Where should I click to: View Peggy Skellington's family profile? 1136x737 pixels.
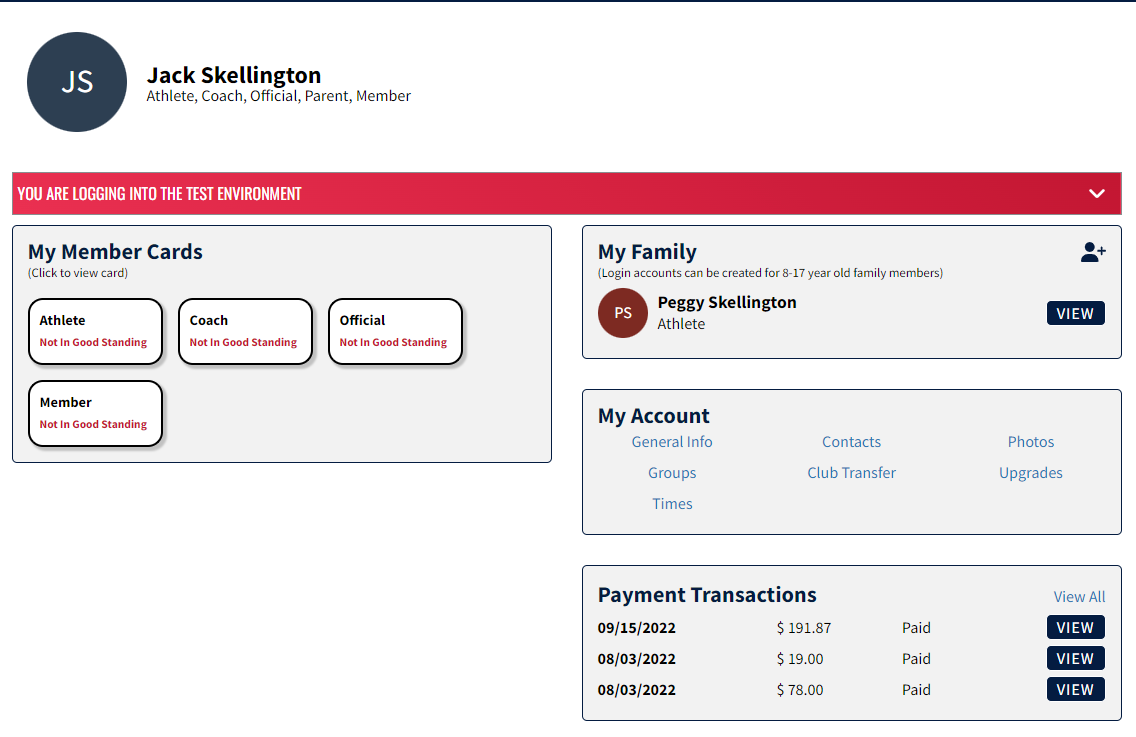tap(1075, 313)
